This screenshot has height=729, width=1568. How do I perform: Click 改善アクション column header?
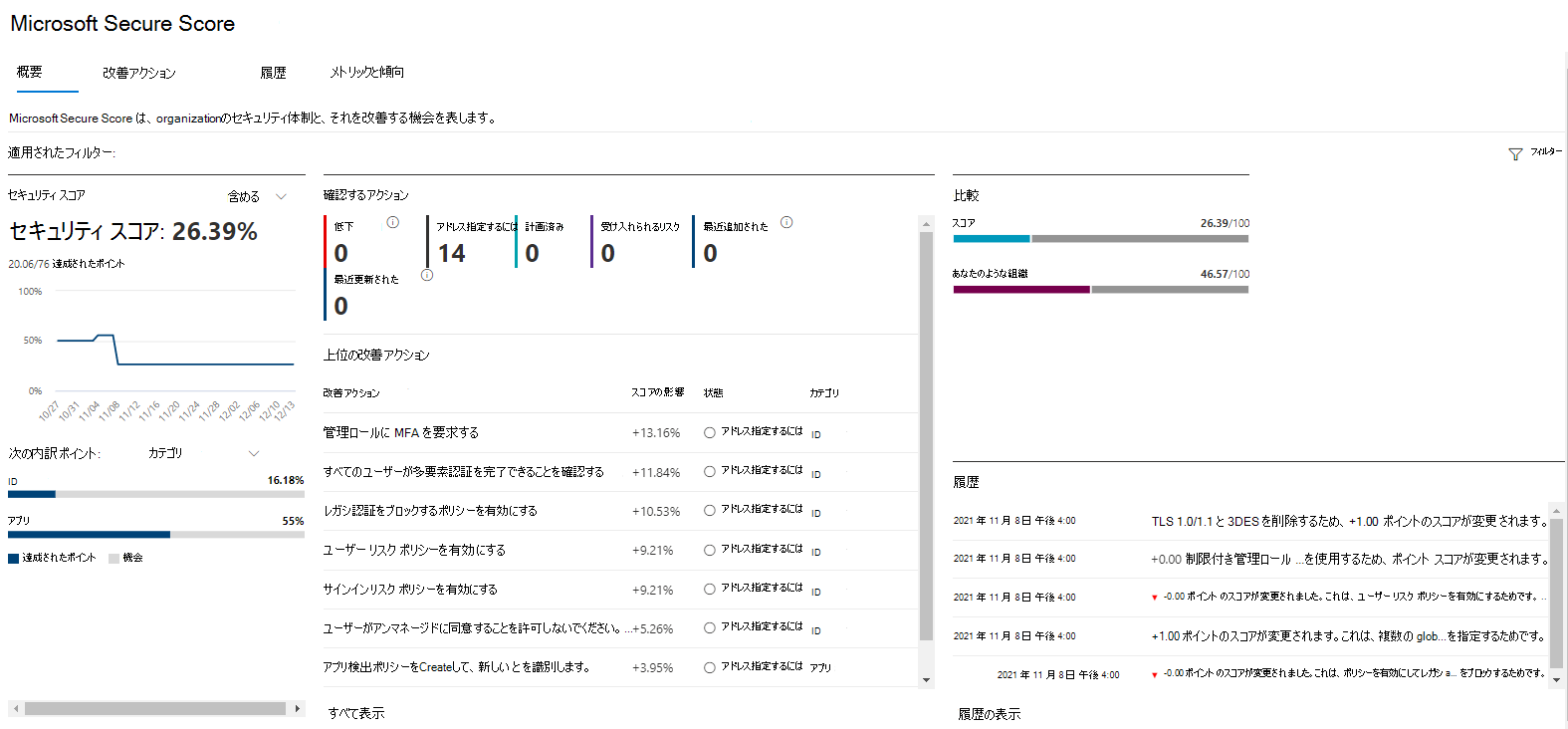pyautogui.click(x=351, y=393)
